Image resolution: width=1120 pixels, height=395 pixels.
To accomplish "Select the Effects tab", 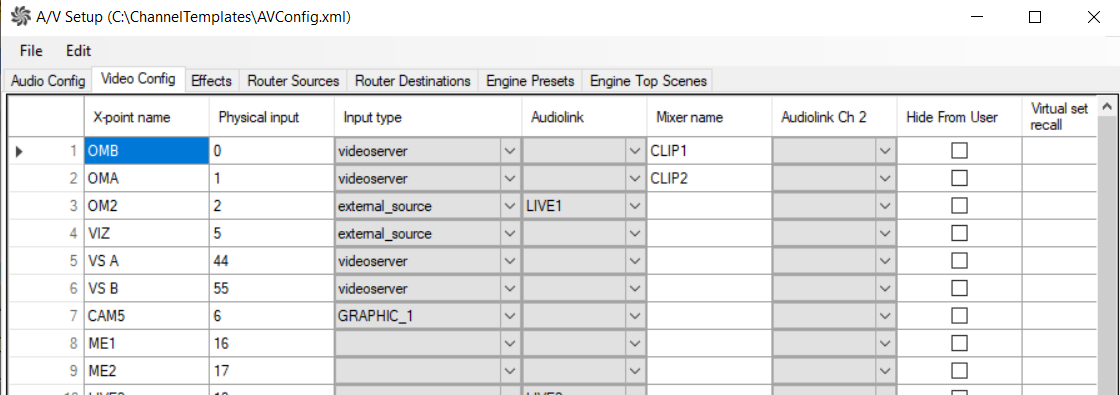I will 211,81.
